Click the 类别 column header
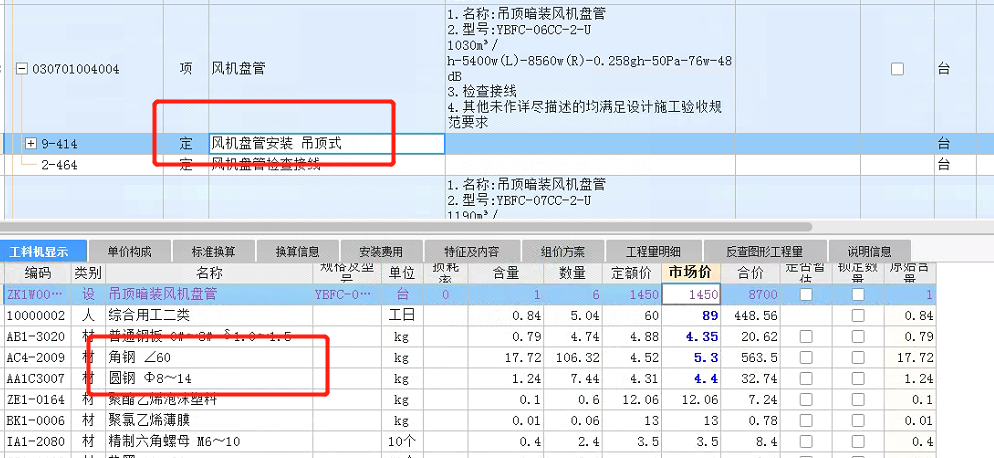The image size is (994, 458). click(88, 273)
